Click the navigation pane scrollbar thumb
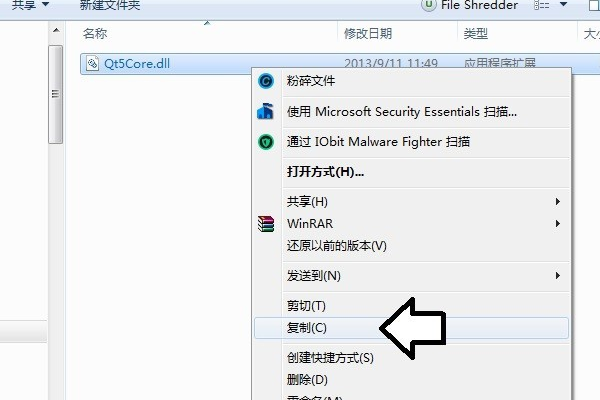This screenshot has height=400, width=600. coord(56,95)
